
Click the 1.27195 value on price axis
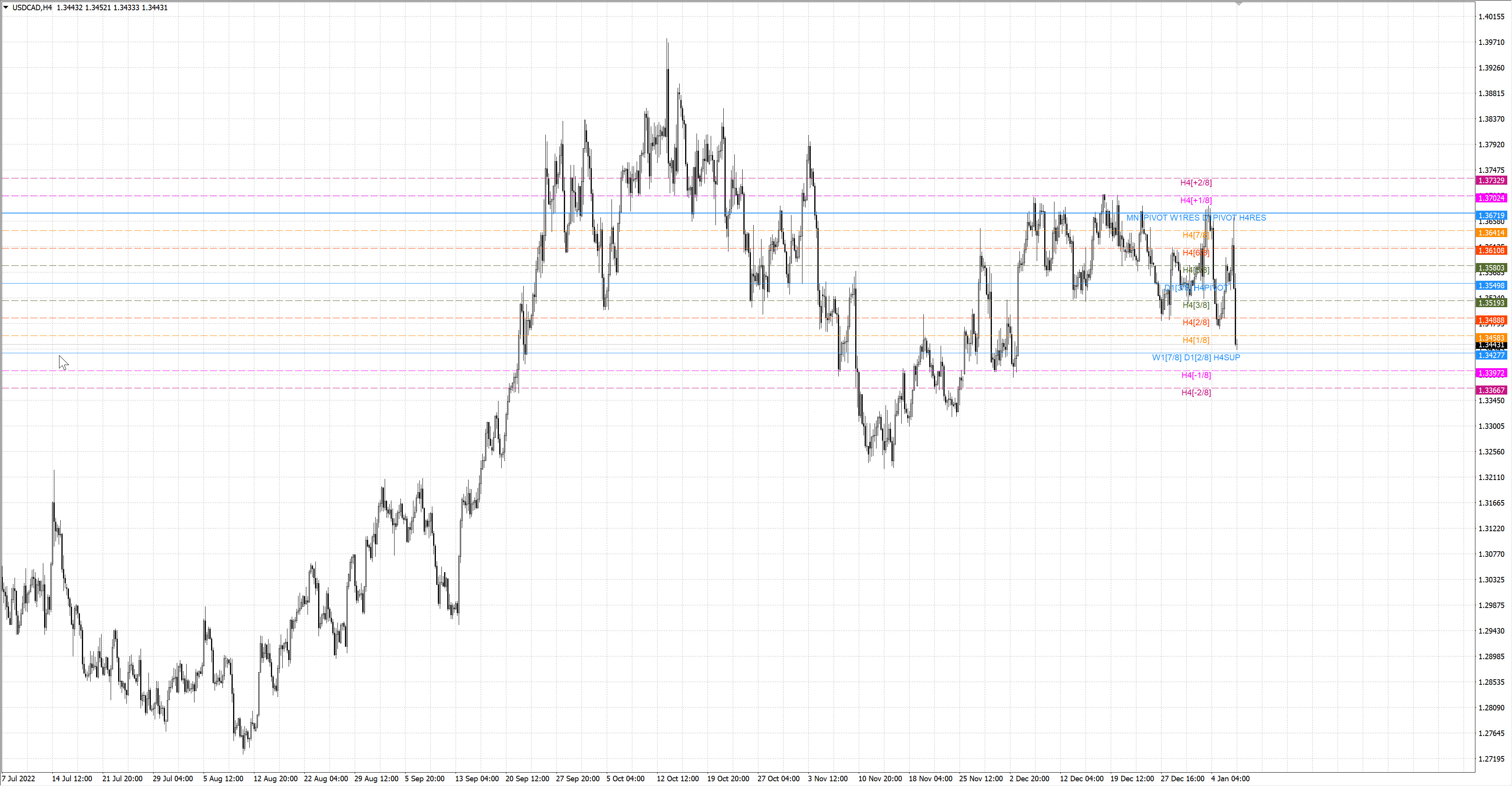[1492, 759]
